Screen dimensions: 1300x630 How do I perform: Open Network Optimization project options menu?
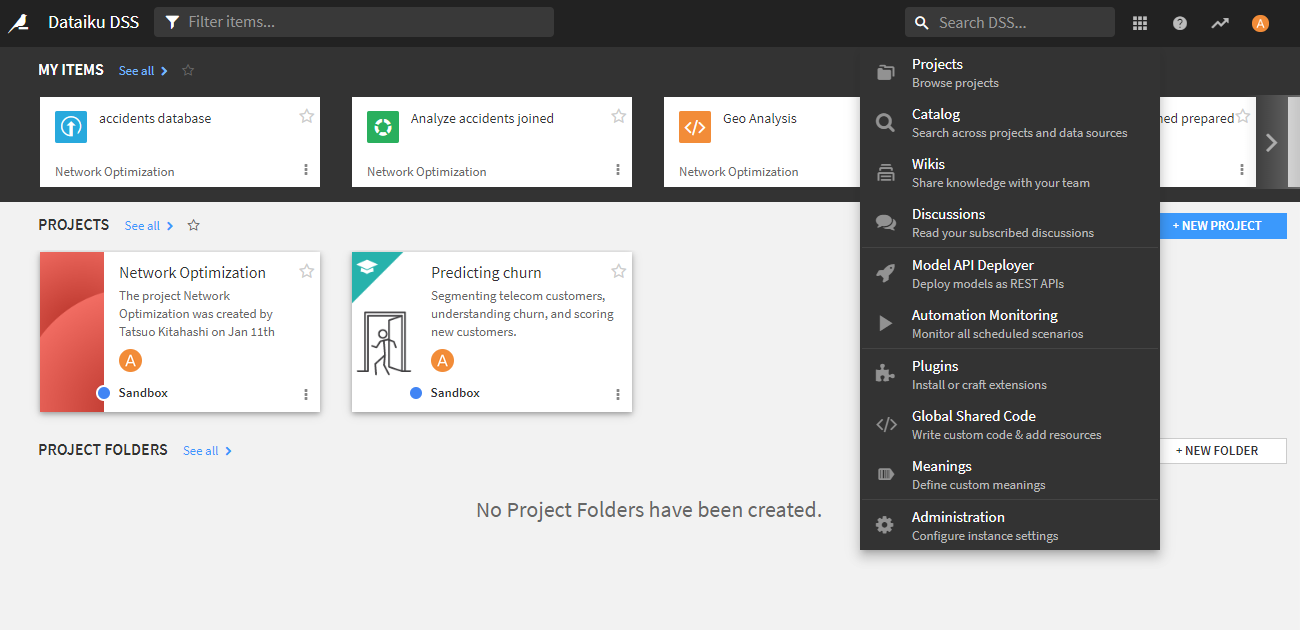tap(306, 395)
